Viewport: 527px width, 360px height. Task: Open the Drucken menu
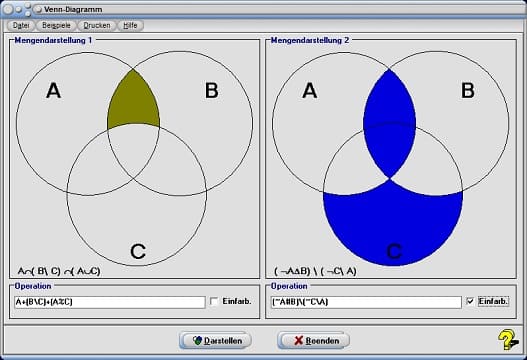pos(97,25)
